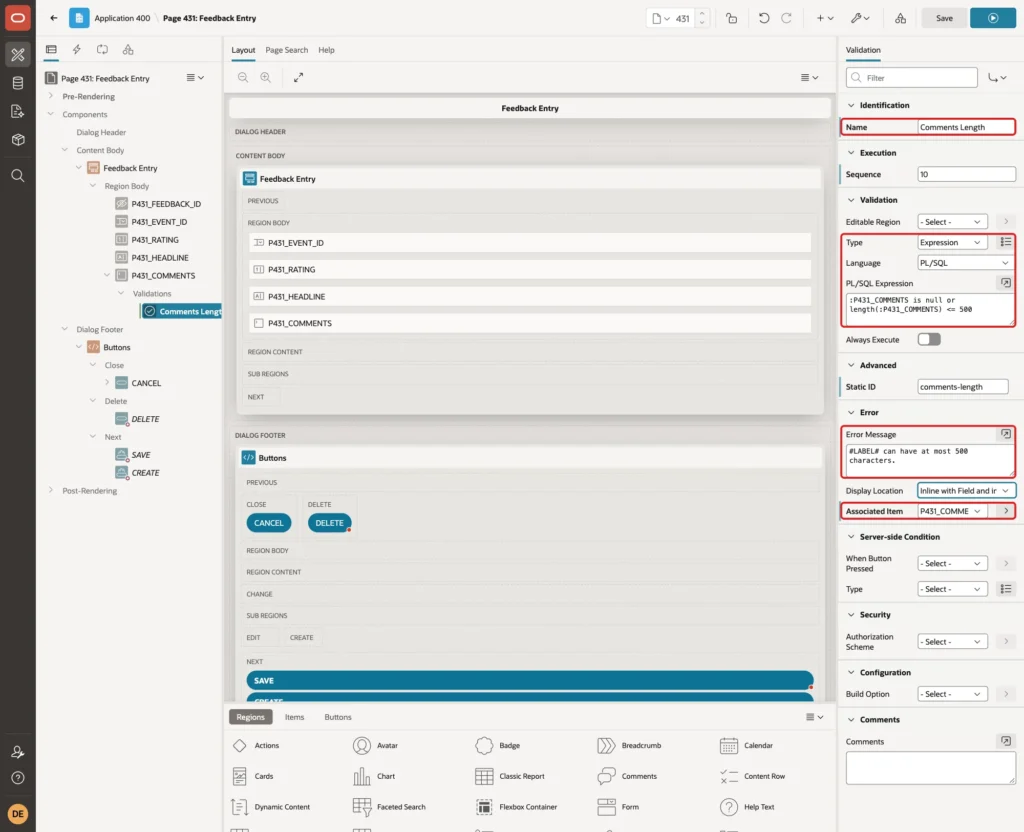Click the Sequence input field
The height and width of the screenshot is (832, 1024).
966,174
